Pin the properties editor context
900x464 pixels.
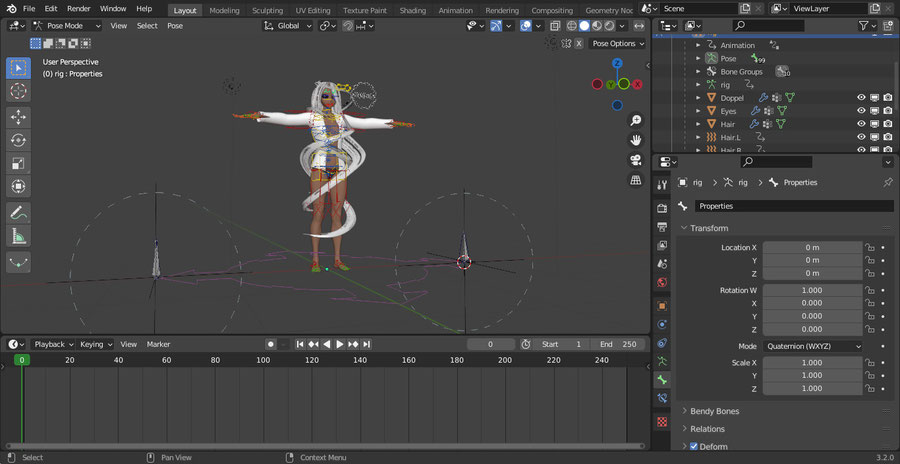(887, 183)
